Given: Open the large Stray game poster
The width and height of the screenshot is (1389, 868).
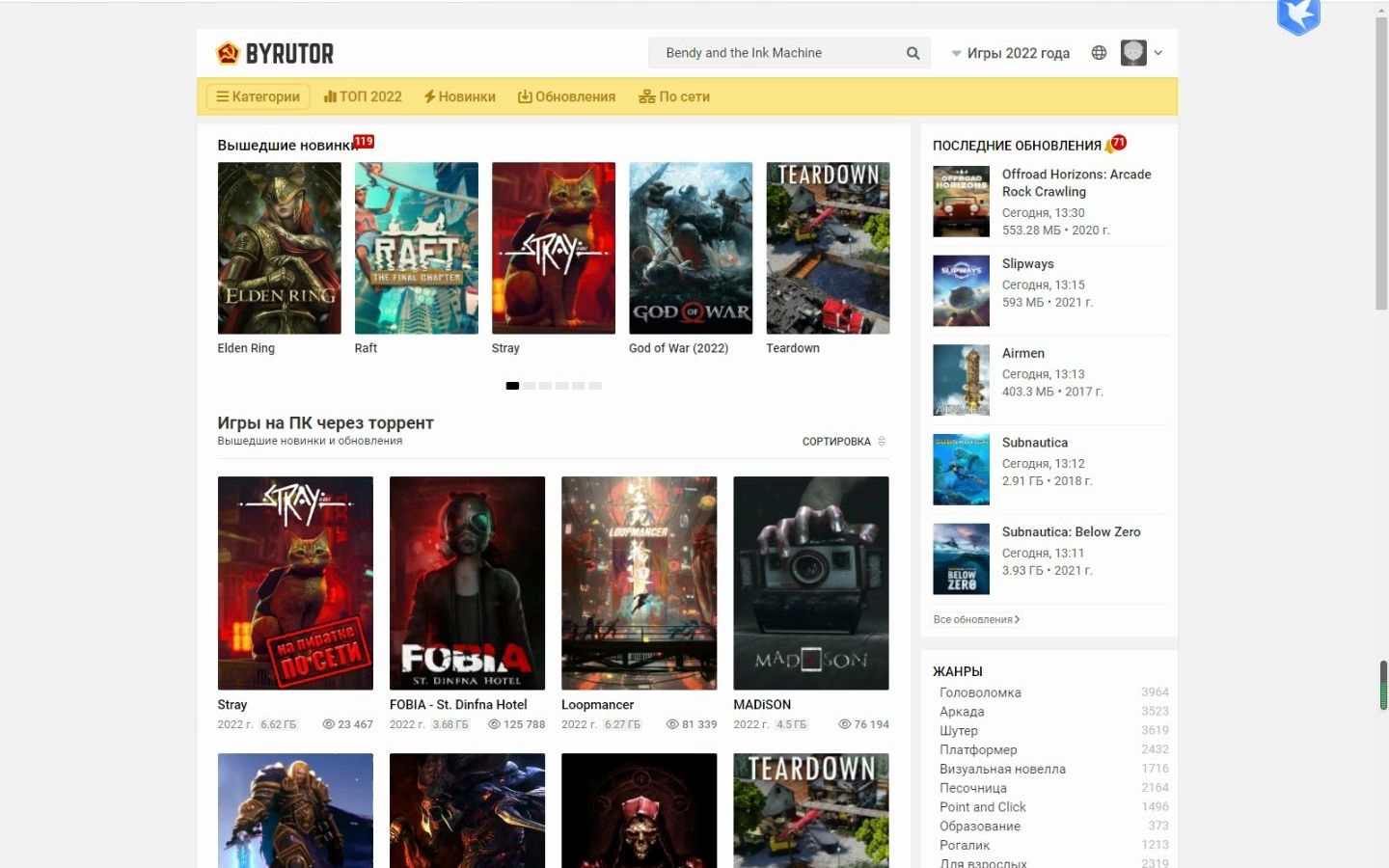Looking at the screenshot, I should (x=295, y=583).
